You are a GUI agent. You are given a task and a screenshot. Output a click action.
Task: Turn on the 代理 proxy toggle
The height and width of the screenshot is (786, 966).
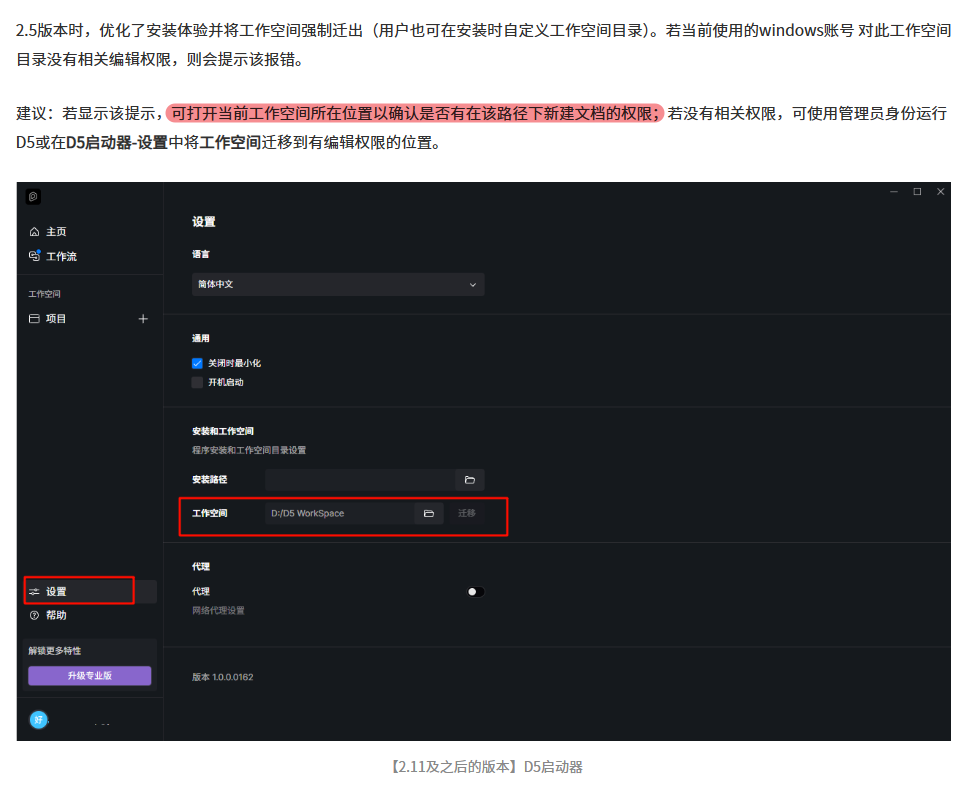pyautogui.click(x=475, y=592)
